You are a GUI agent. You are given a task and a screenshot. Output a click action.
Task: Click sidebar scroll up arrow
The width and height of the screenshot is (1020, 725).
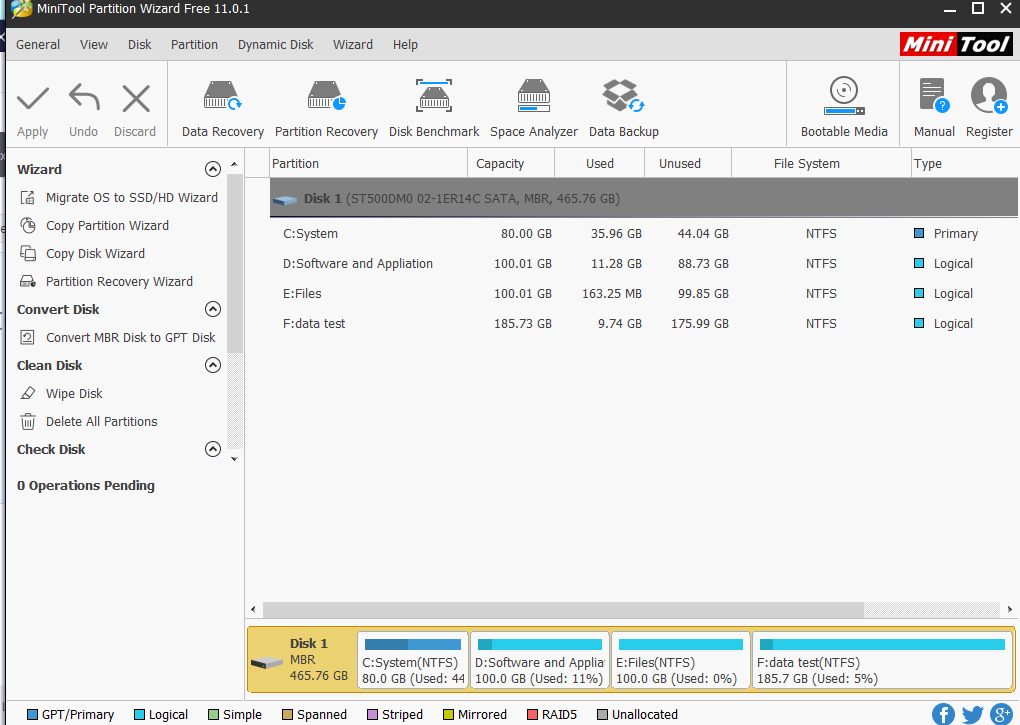234,165
